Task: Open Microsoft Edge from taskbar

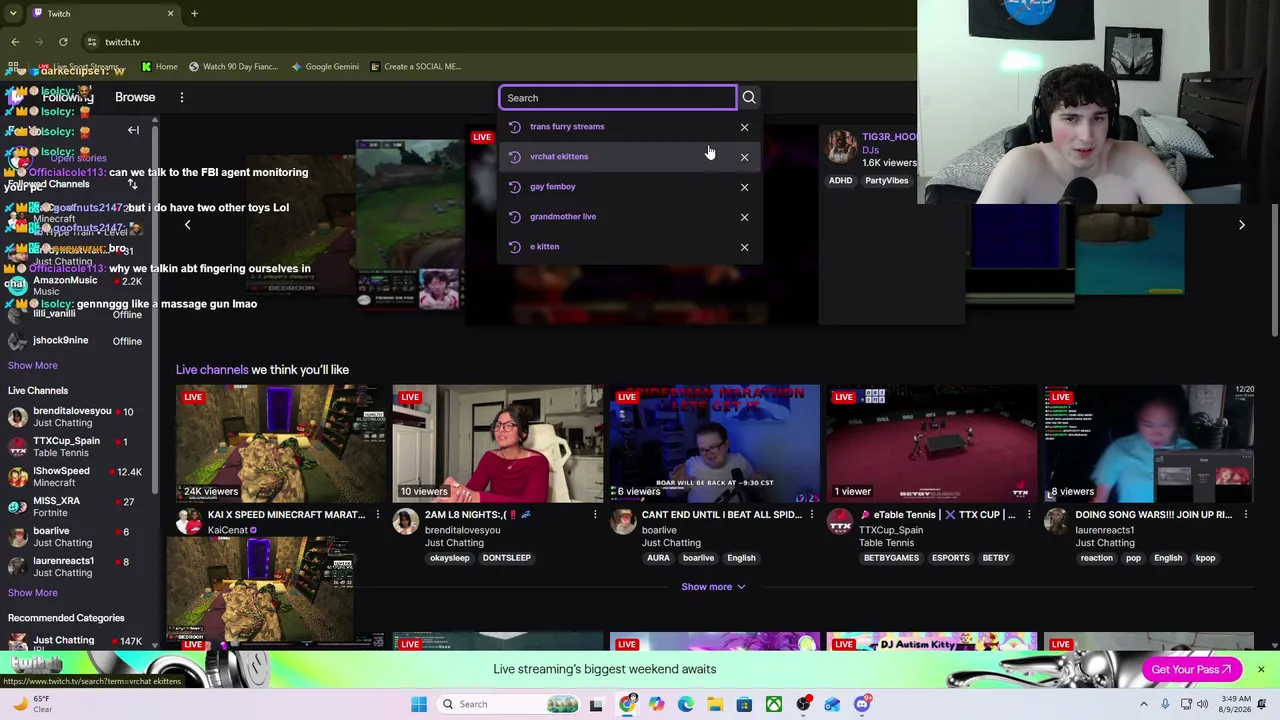Action: (x=686, y=704)
